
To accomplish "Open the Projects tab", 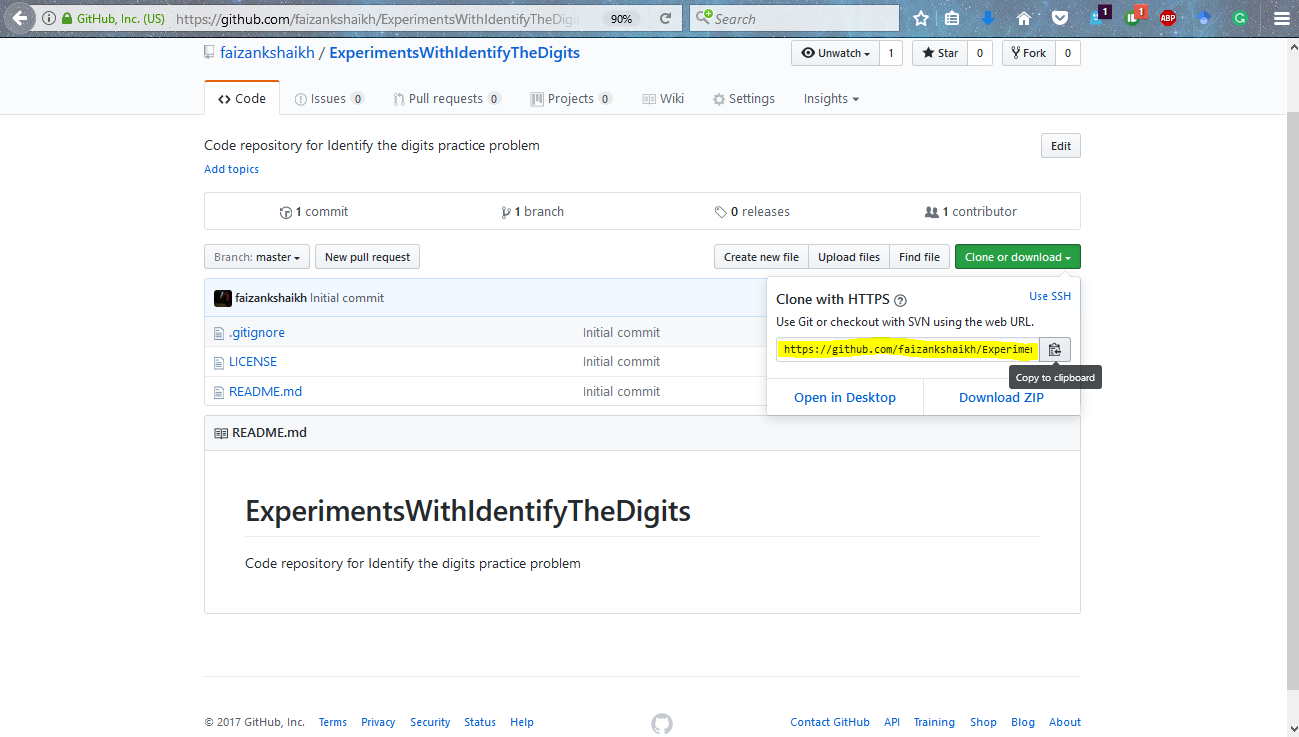I will pyautogui.click(x=571, y=99).
